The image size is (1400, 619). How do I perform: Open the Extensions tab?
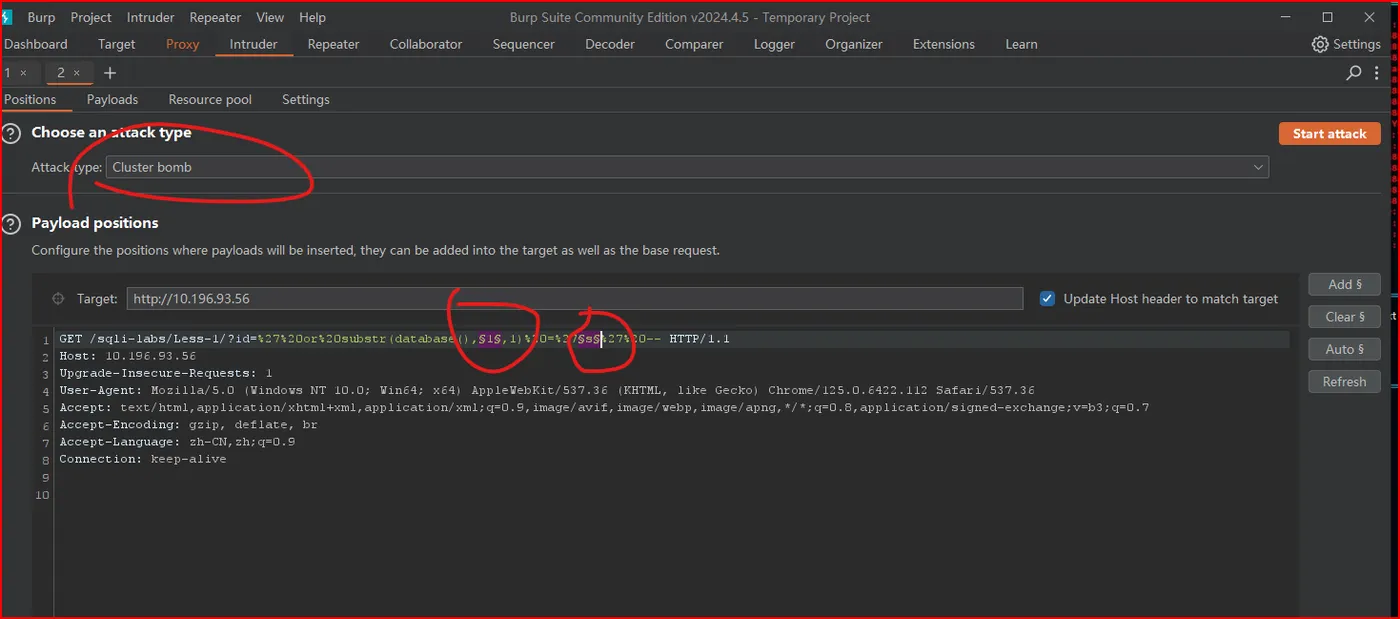point(944,44)
